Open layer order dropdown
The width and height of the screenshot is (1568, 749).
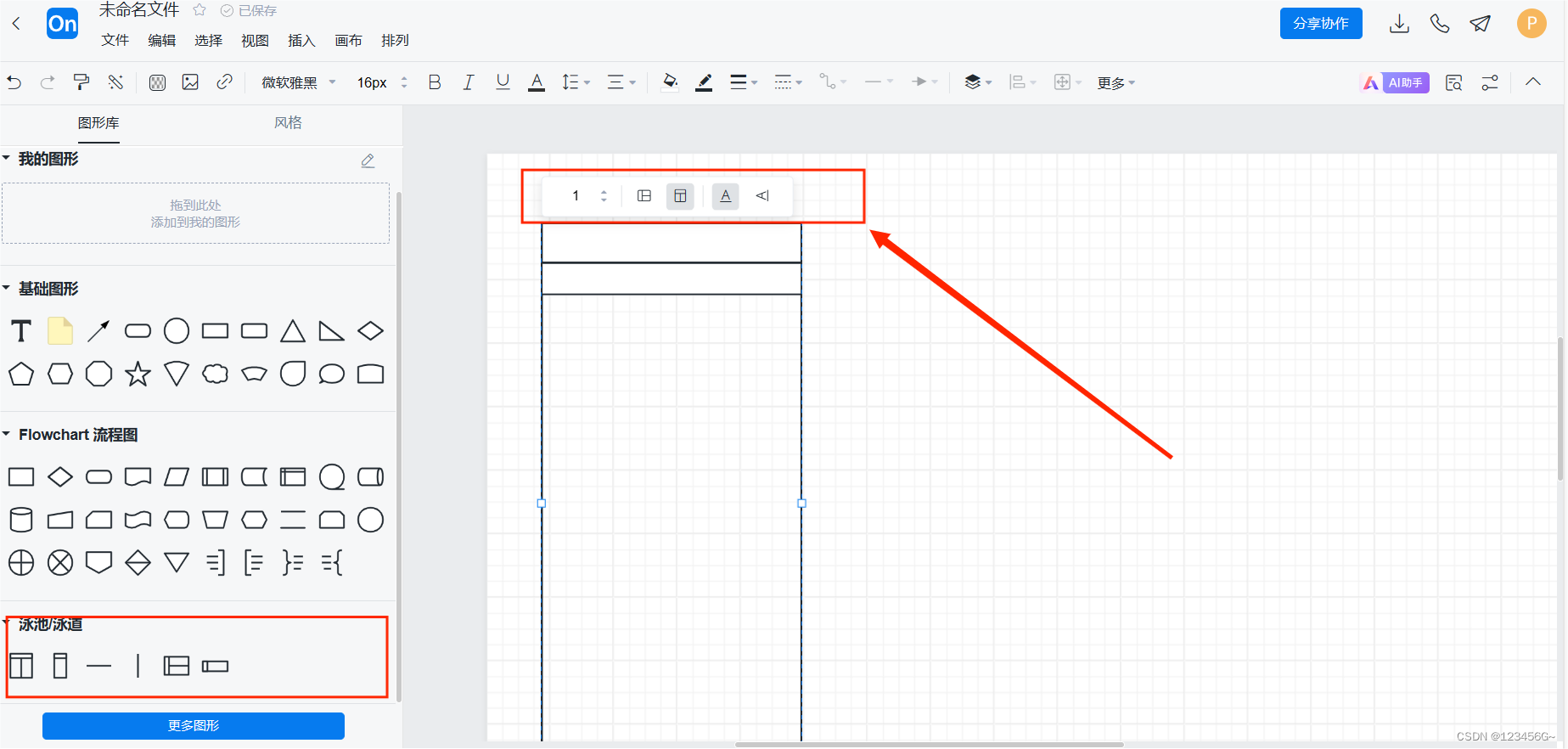coord(978,82)
